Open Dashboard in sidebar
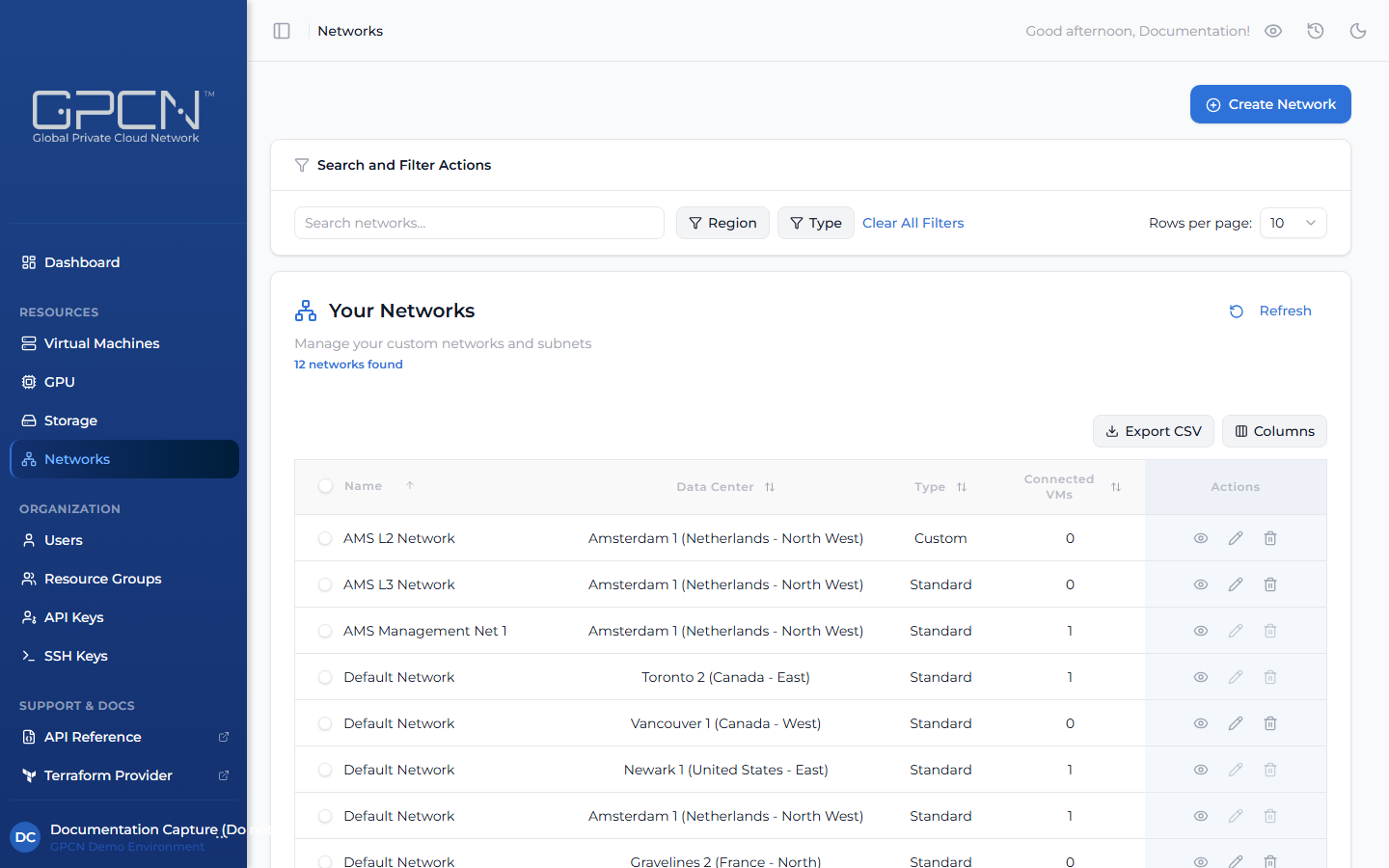Image resolution: width=1389 pixels, height=868 pixels. tap(124, 262)
